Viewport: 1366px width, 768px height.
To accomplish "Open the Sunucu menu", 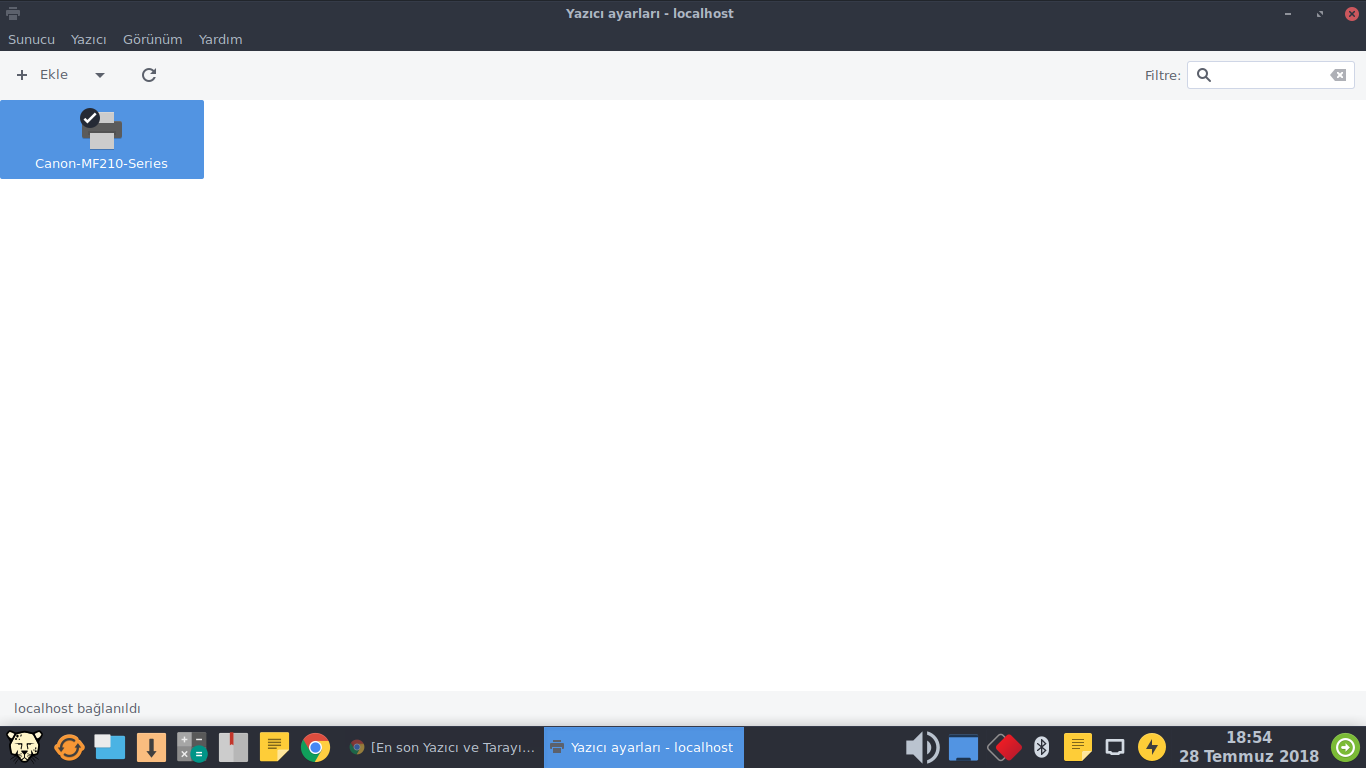I will click(31, 40).
